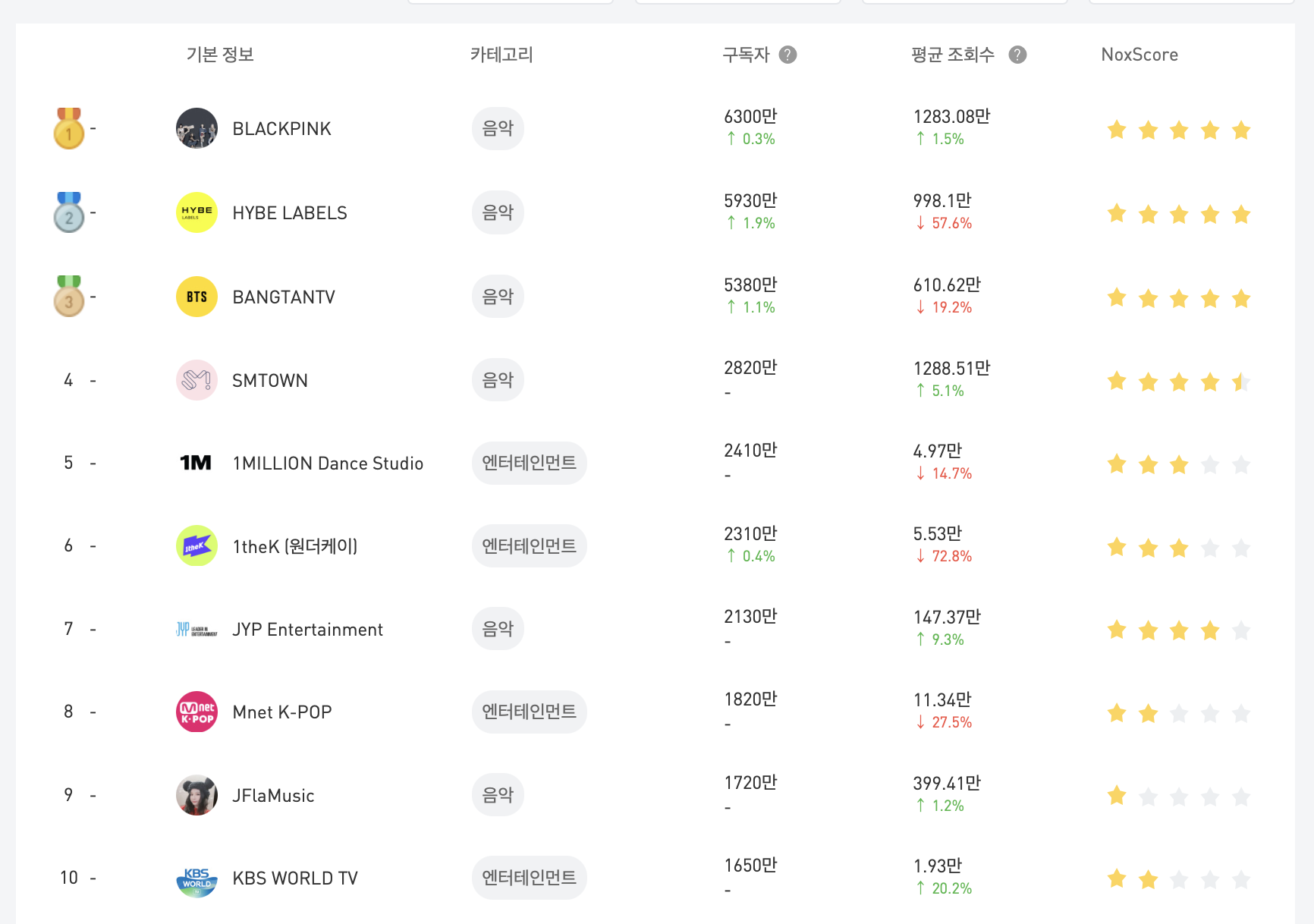
Task: Click 음악 category tag for BLACKPINK
Action: point(498,128)
